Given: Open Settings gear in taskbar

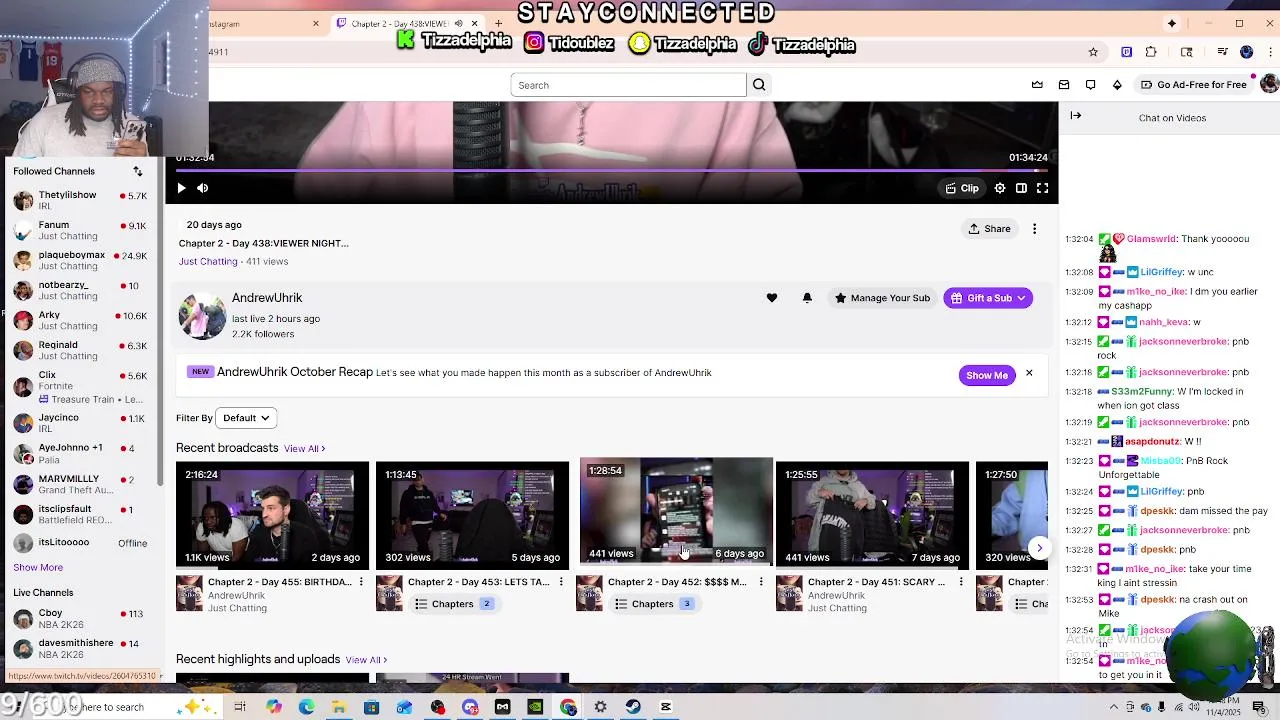Looking at the screenshot, I should pos(600,707).
